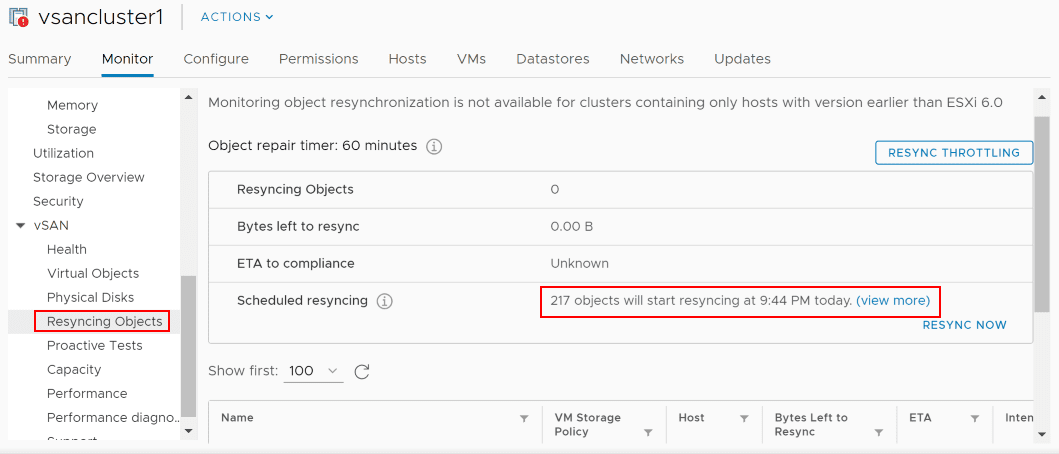The width and height of the screenshot is (1059, 454).
Task: Click the view more link
Action: (893, 300)
